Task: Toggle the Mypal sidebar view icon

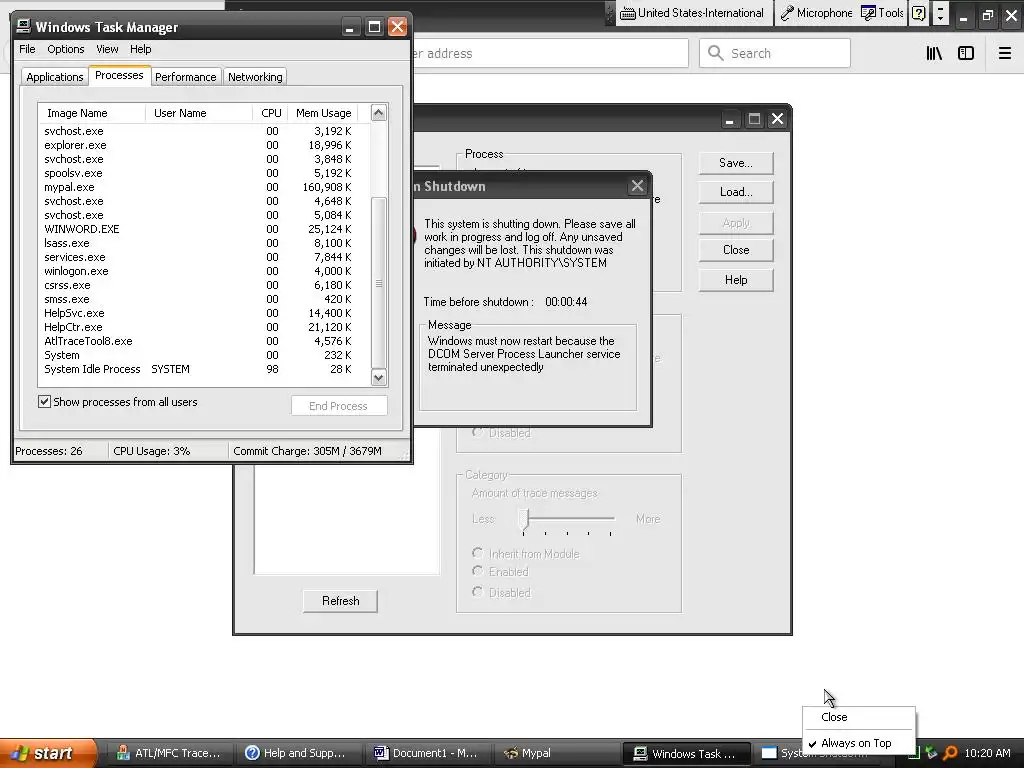Action: tap(966, 54)
